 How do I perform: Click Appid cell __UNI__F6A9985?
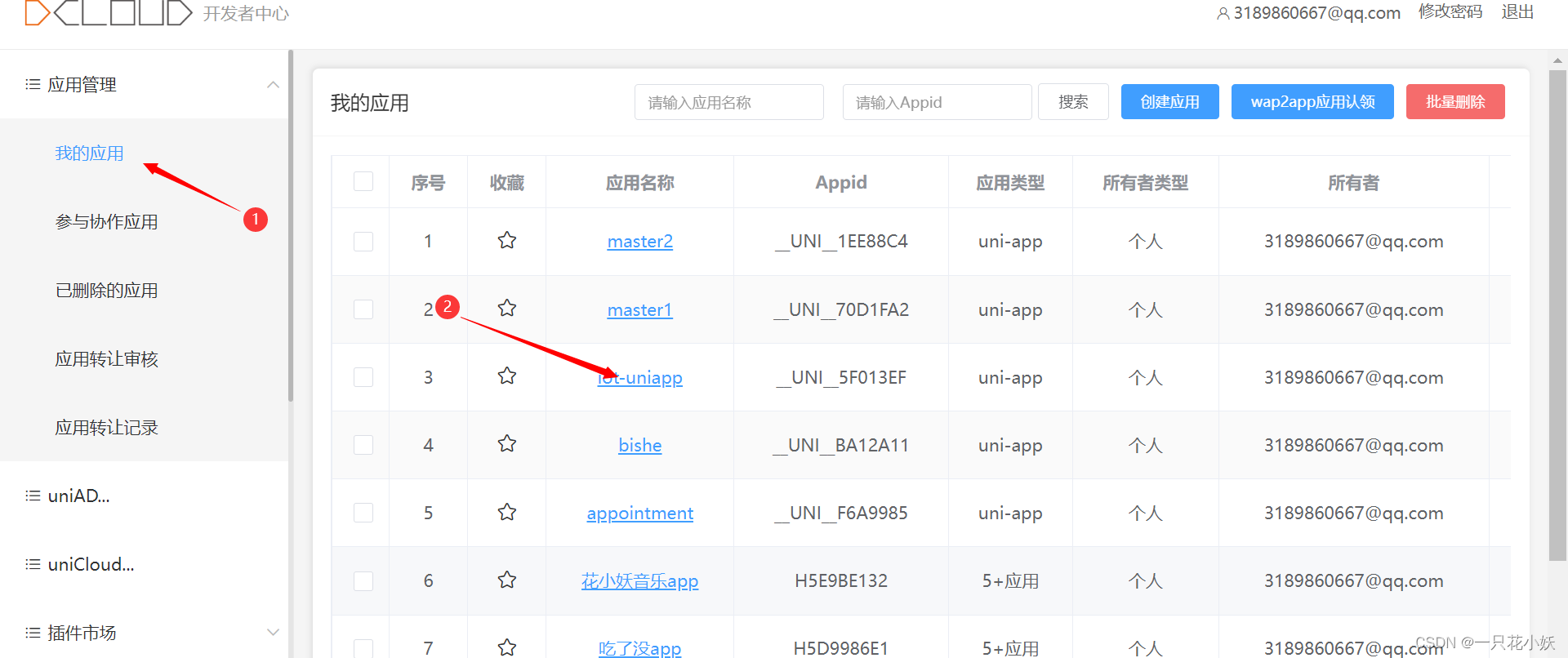841,514
